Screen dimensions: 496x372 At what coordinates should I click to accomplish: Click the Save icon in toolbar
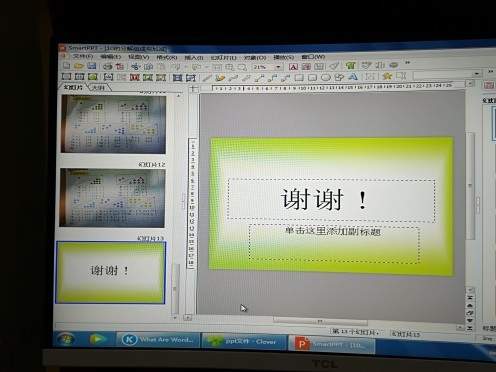(x=91, y=66)
